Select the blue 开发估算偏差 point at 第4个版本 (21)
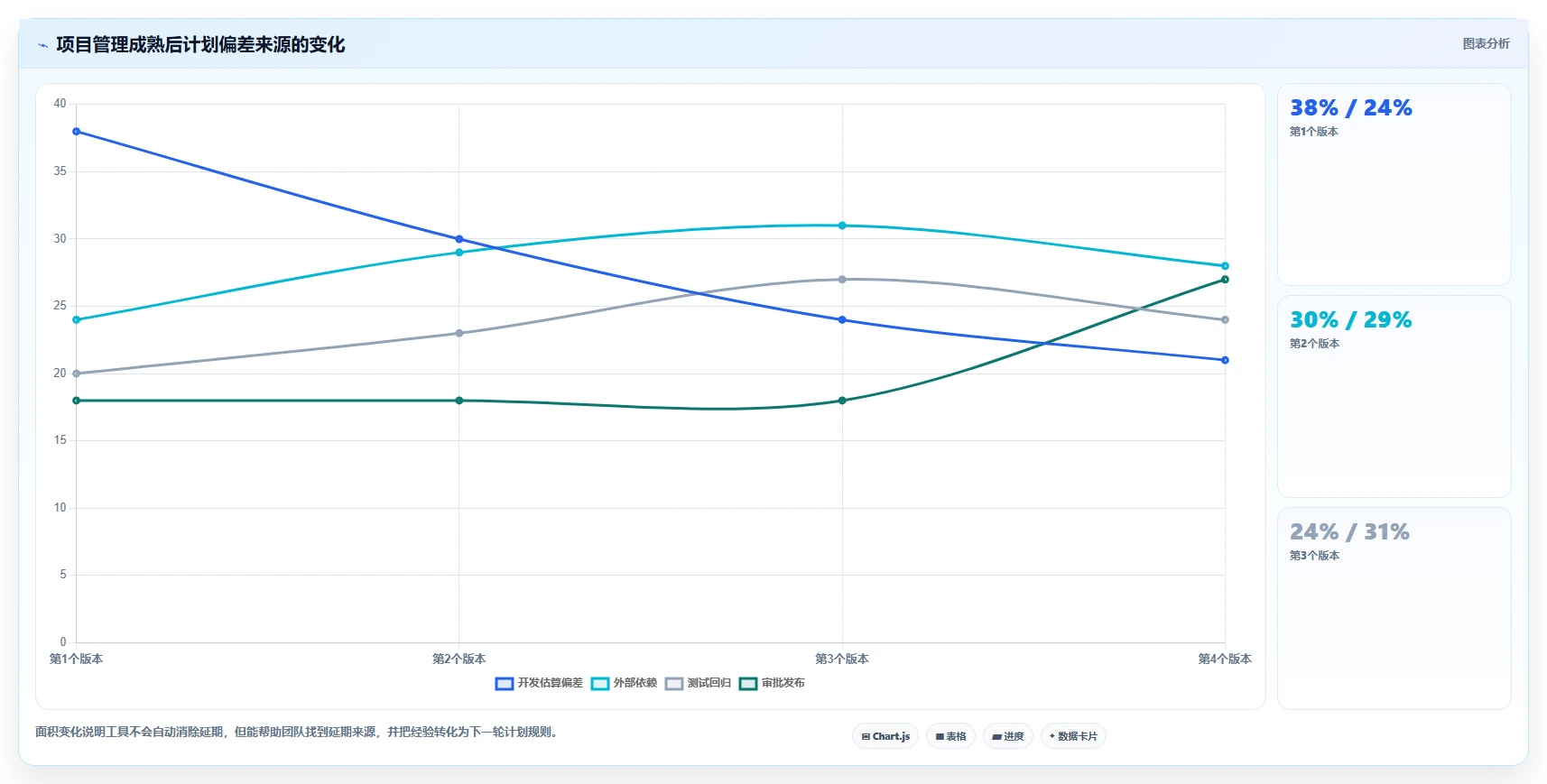 pos(1225,360)
